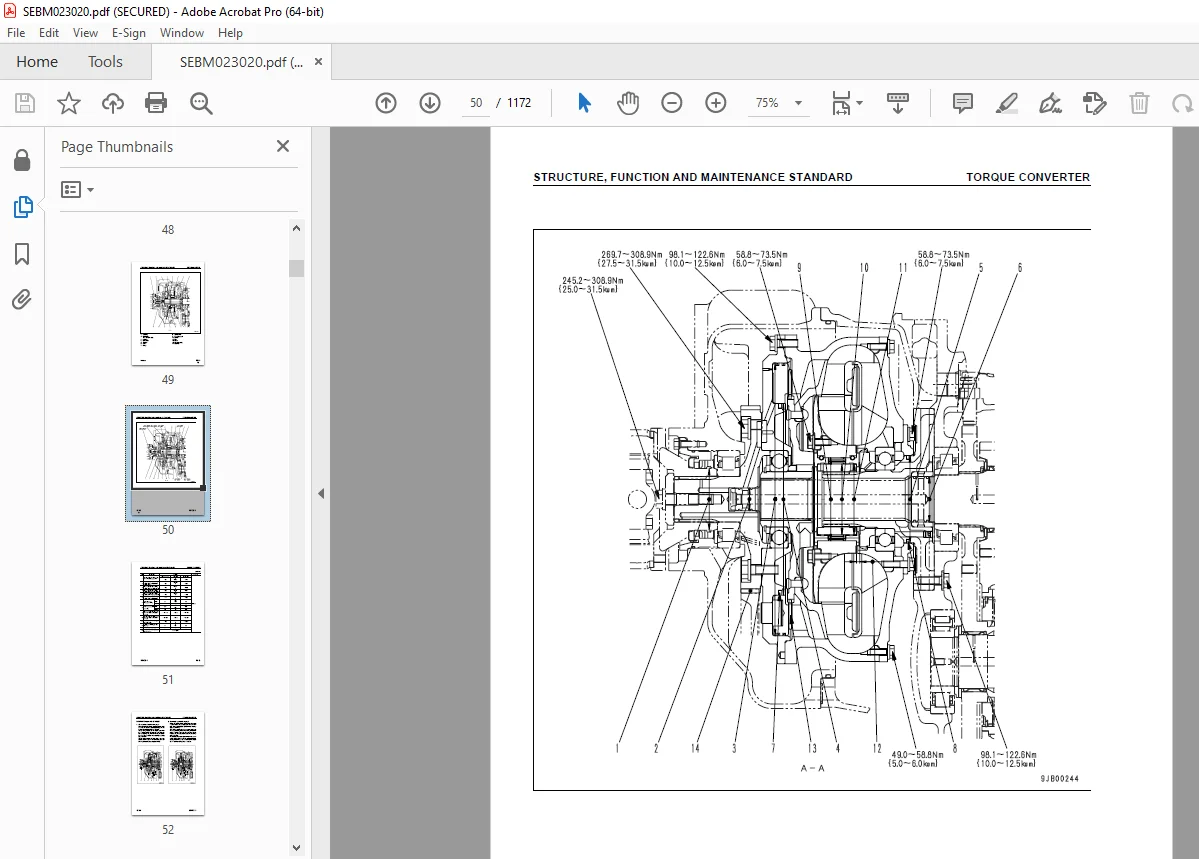Click the trash delete icon
This screenshot has width=1199, height=859.
coord(1139,102)
